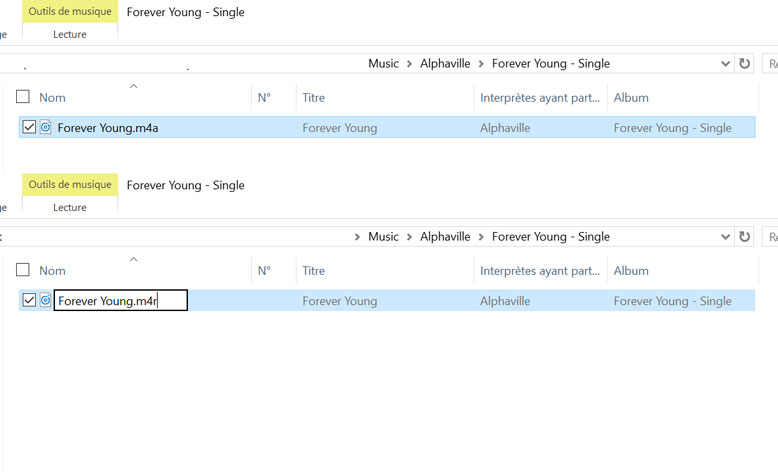Expand chevron before Music in lower address bar
This screenshot has height=472, width=778.
357,237
